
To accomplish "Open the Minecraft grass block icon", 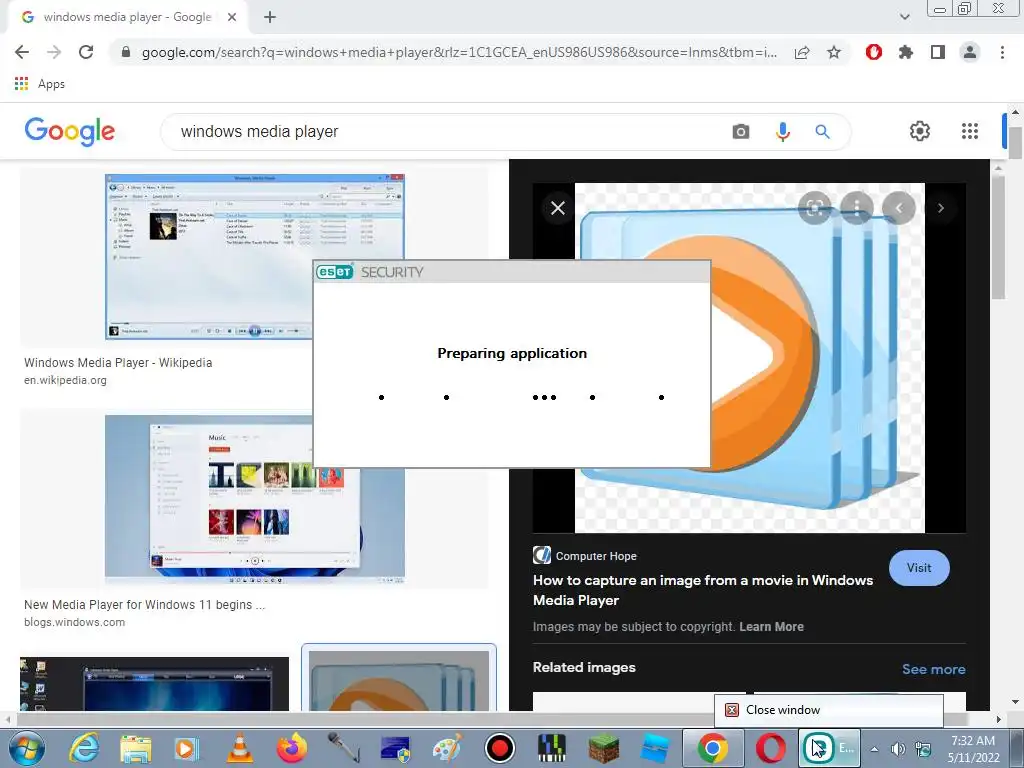I will point(603,748).
